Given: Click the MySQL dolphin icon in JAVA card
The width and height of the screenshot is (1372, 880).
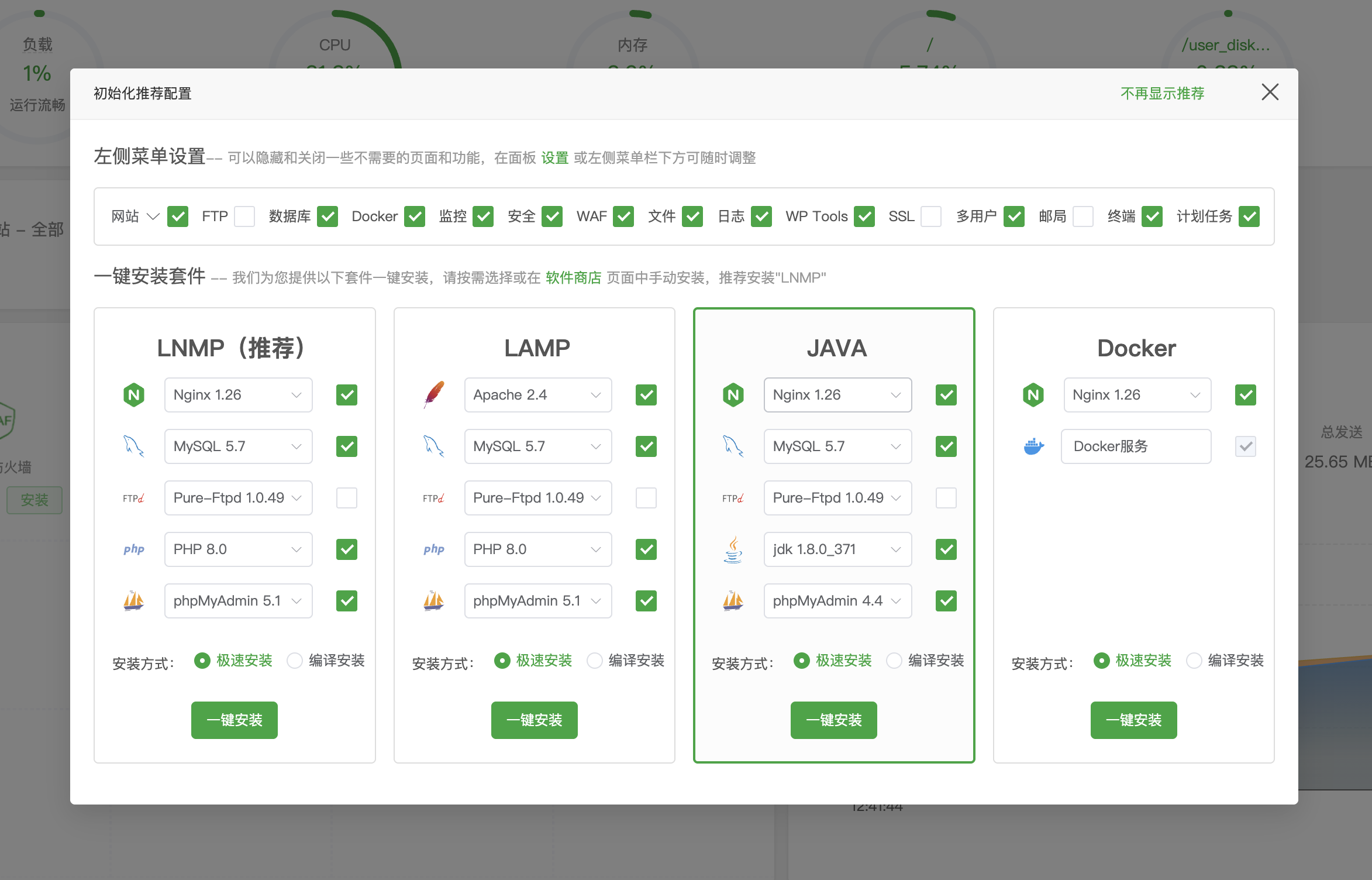Looking at the screenshot, I should pyautogui.click(x=733, y=446).
